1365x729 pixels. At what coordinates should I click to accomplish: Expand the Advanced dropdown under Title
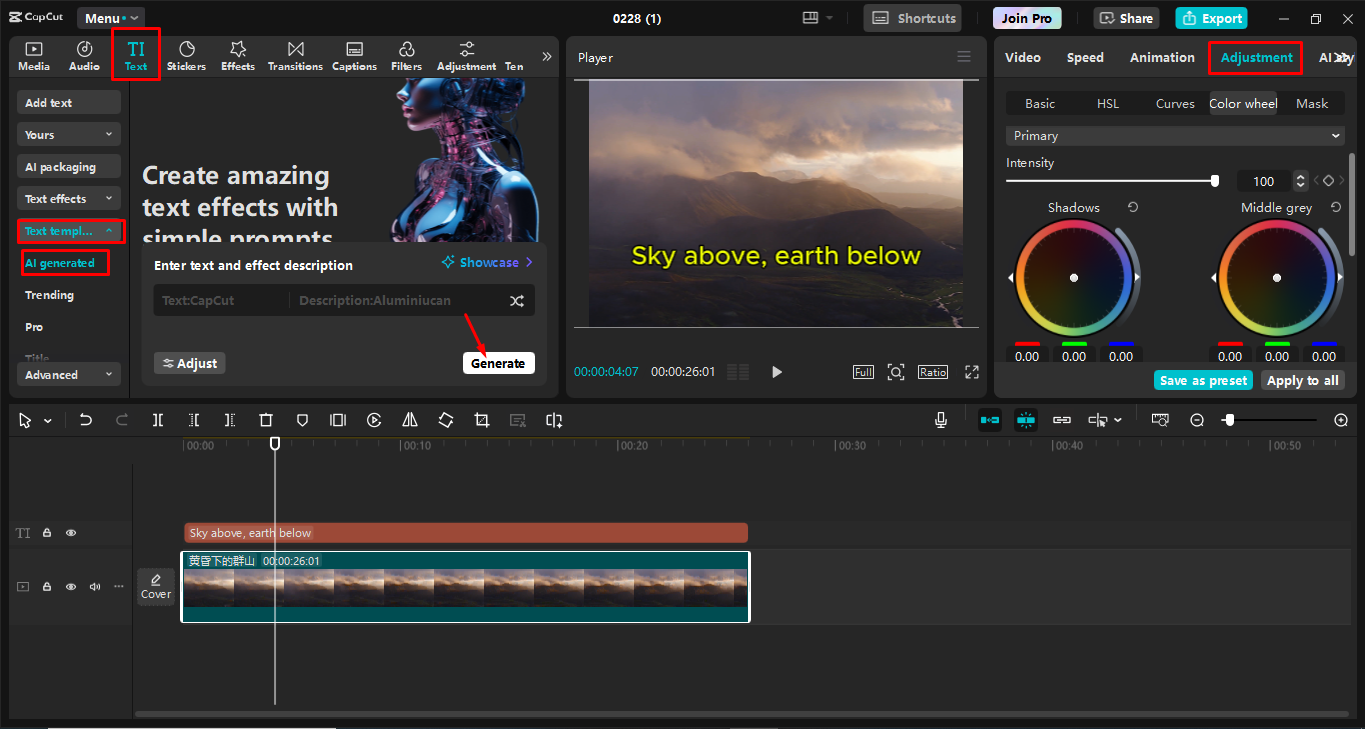(68, 374)
